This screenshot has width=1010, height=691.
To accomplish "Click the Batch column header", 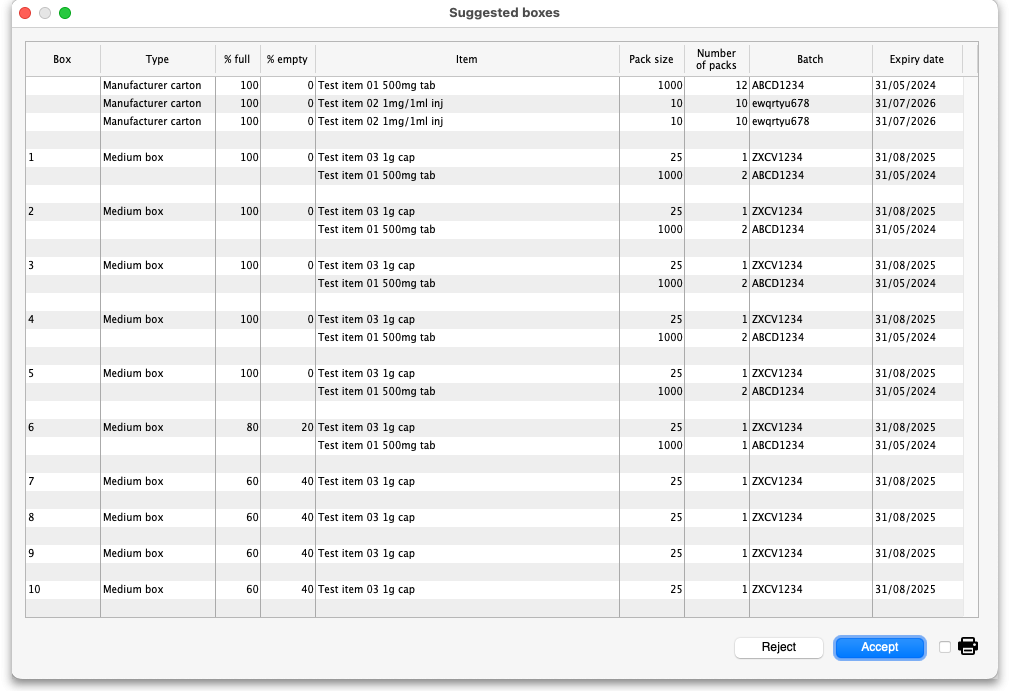I will [x=810, y=60].
